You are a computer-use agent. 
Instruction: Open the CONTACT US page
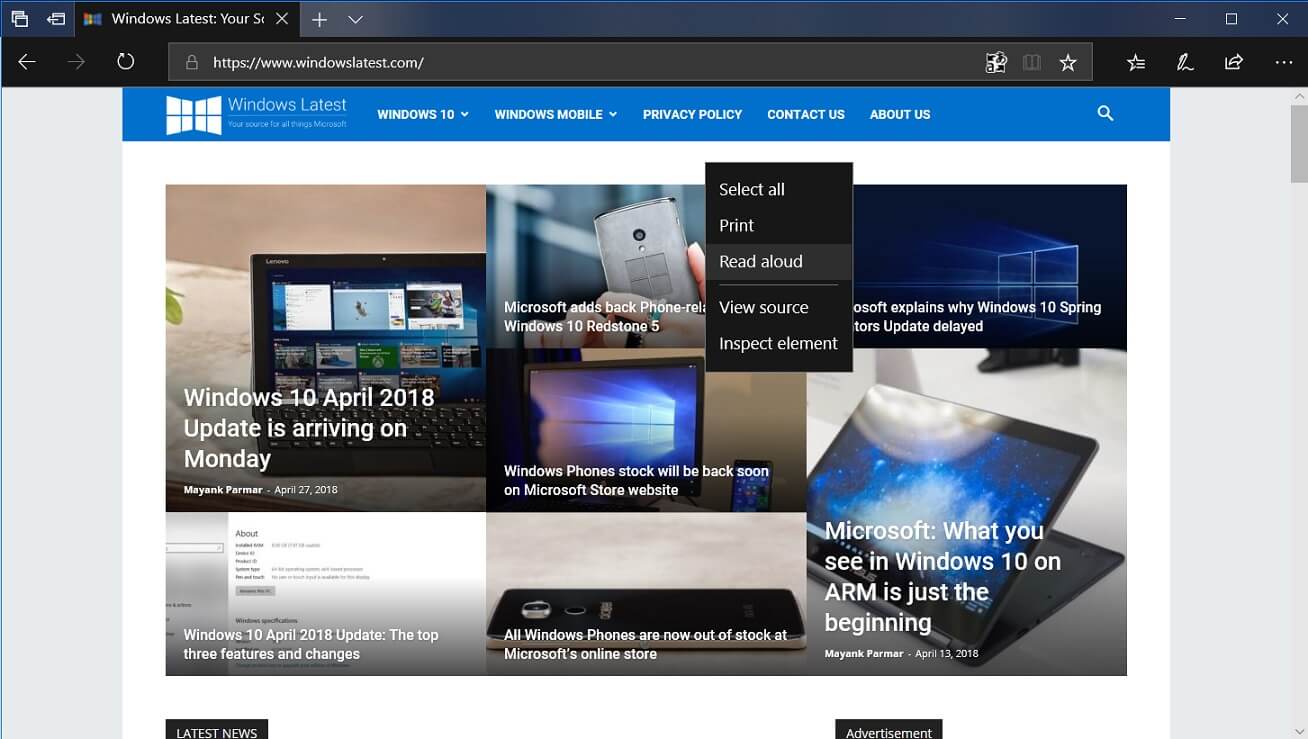point(806,114)
